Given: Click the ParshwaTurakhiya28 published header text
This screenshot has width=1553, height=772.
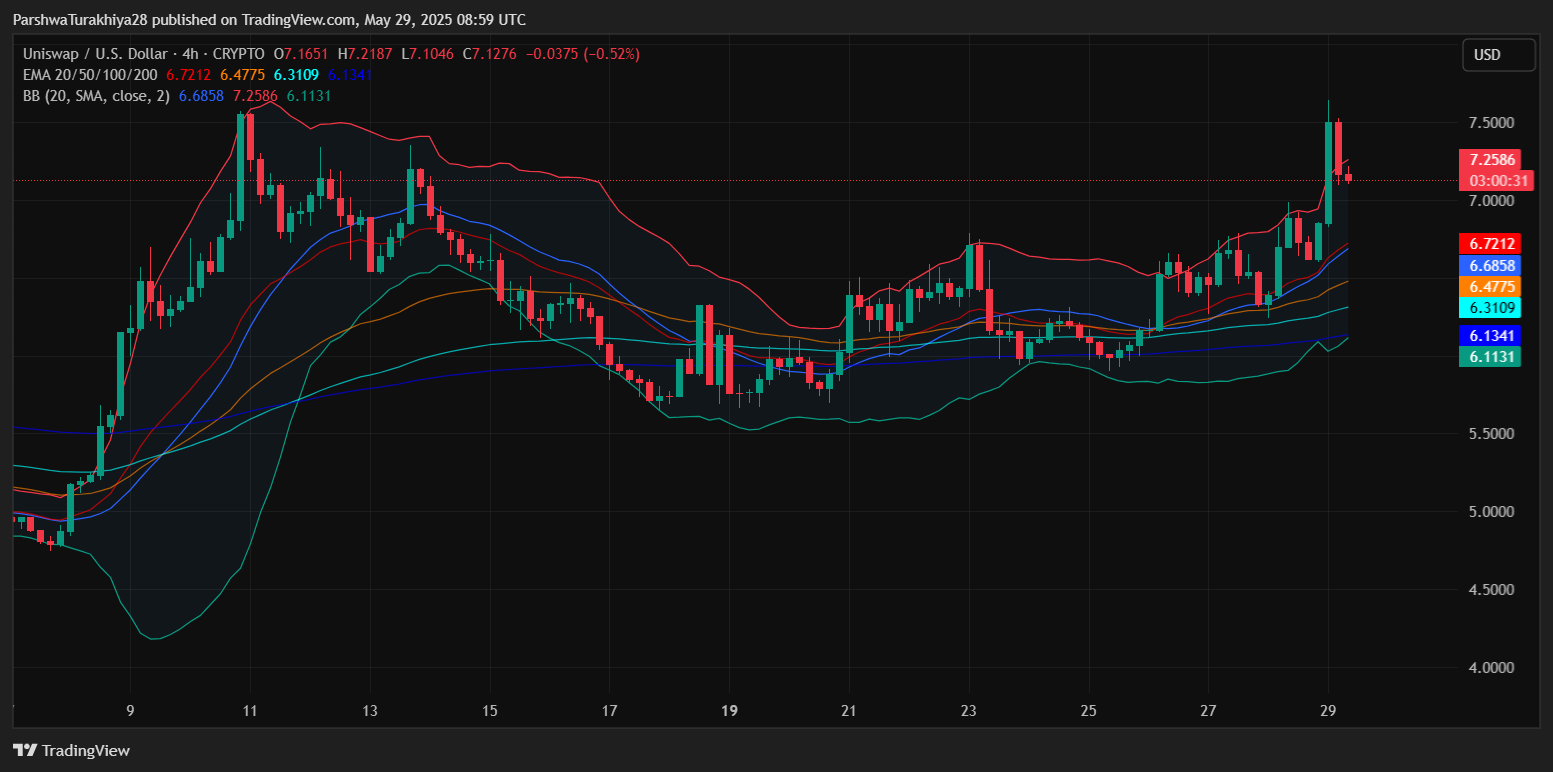Looking at the screenshot, I should tap(269, 20).
